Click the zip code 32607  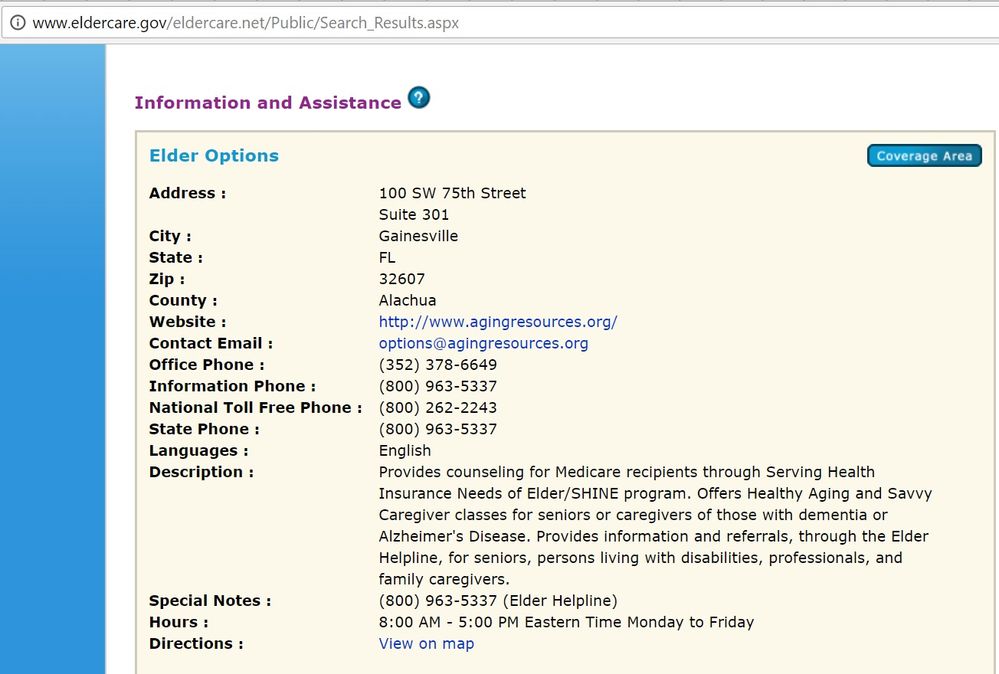tap(401, 279)
